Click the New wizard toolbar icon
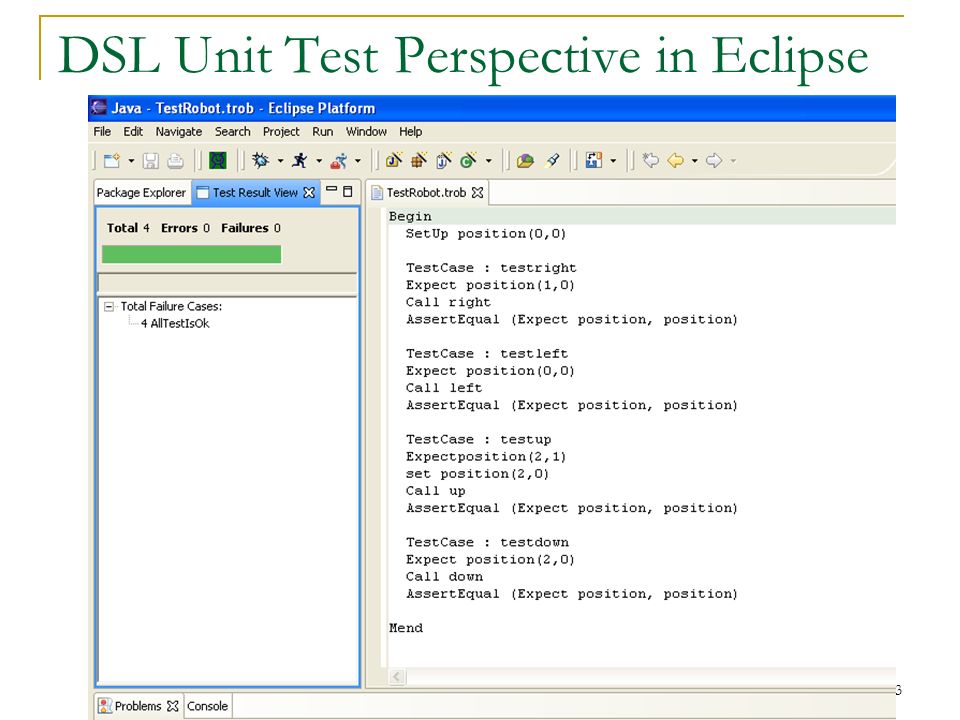Screen dimensions: 960x720 (112, 160)
